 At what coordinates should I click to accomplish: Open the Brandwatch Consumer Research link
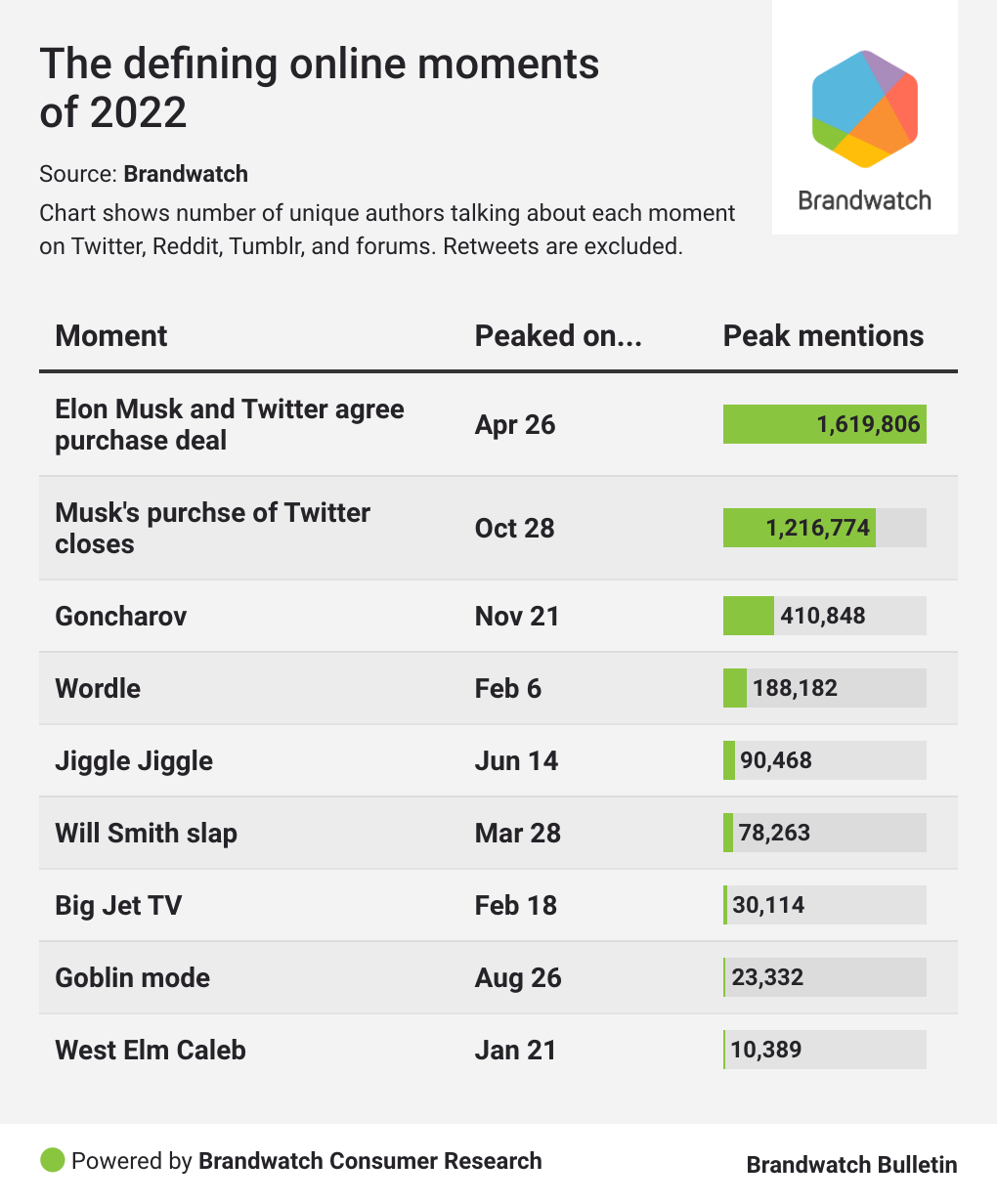coord(369,1161)
